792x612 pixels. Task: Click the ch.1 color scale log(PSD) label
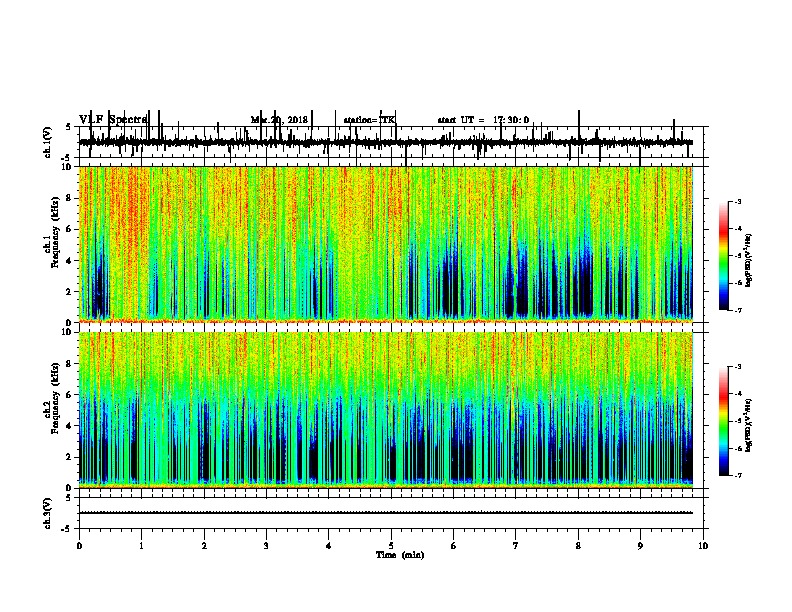tap(749, 260)
